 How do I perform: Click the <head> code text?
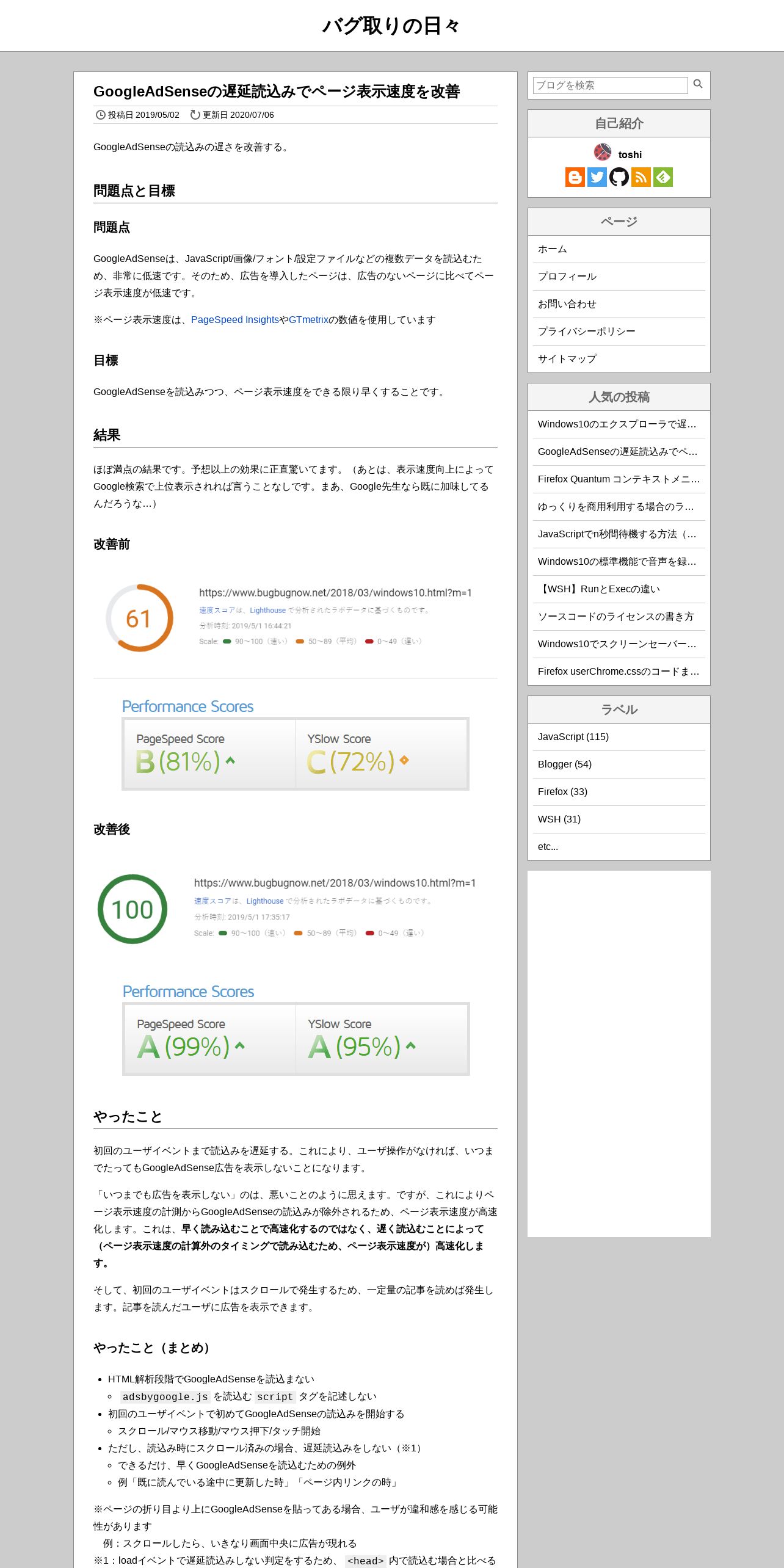pyautogui.click(x=365, y=1561)
